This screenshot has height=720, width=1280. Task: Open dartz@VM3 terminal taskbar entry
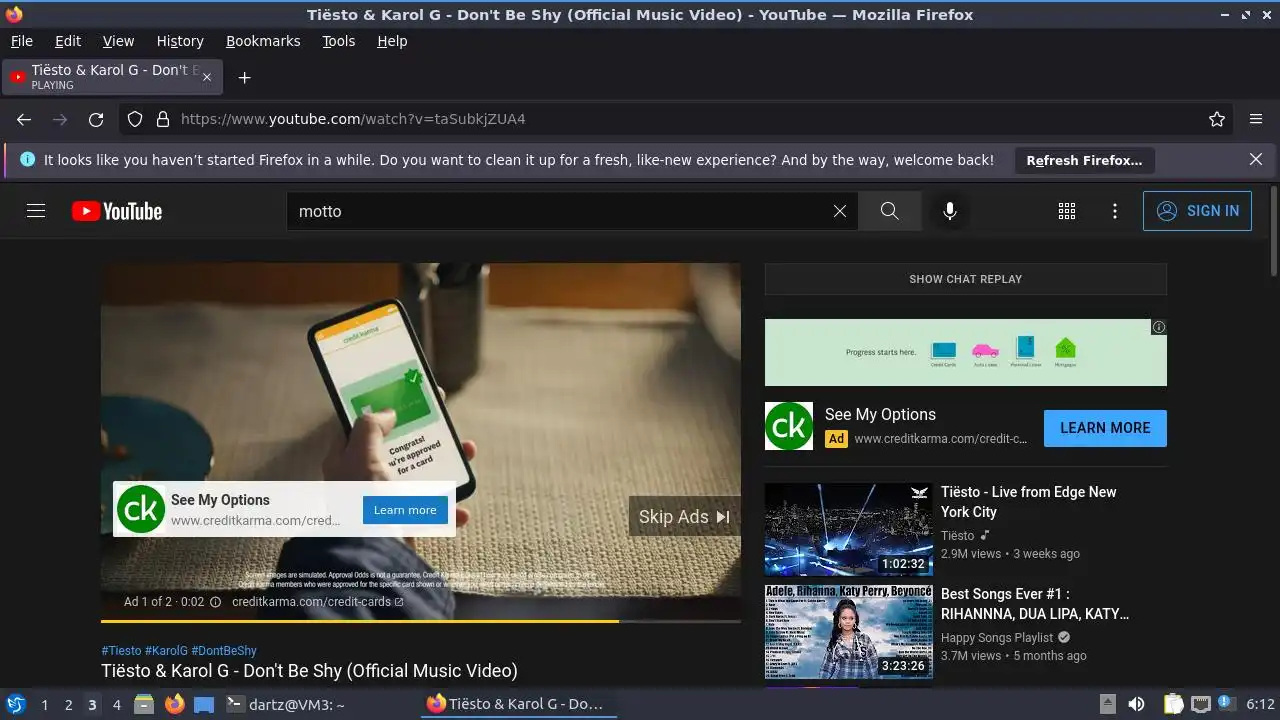coord(285,704)
